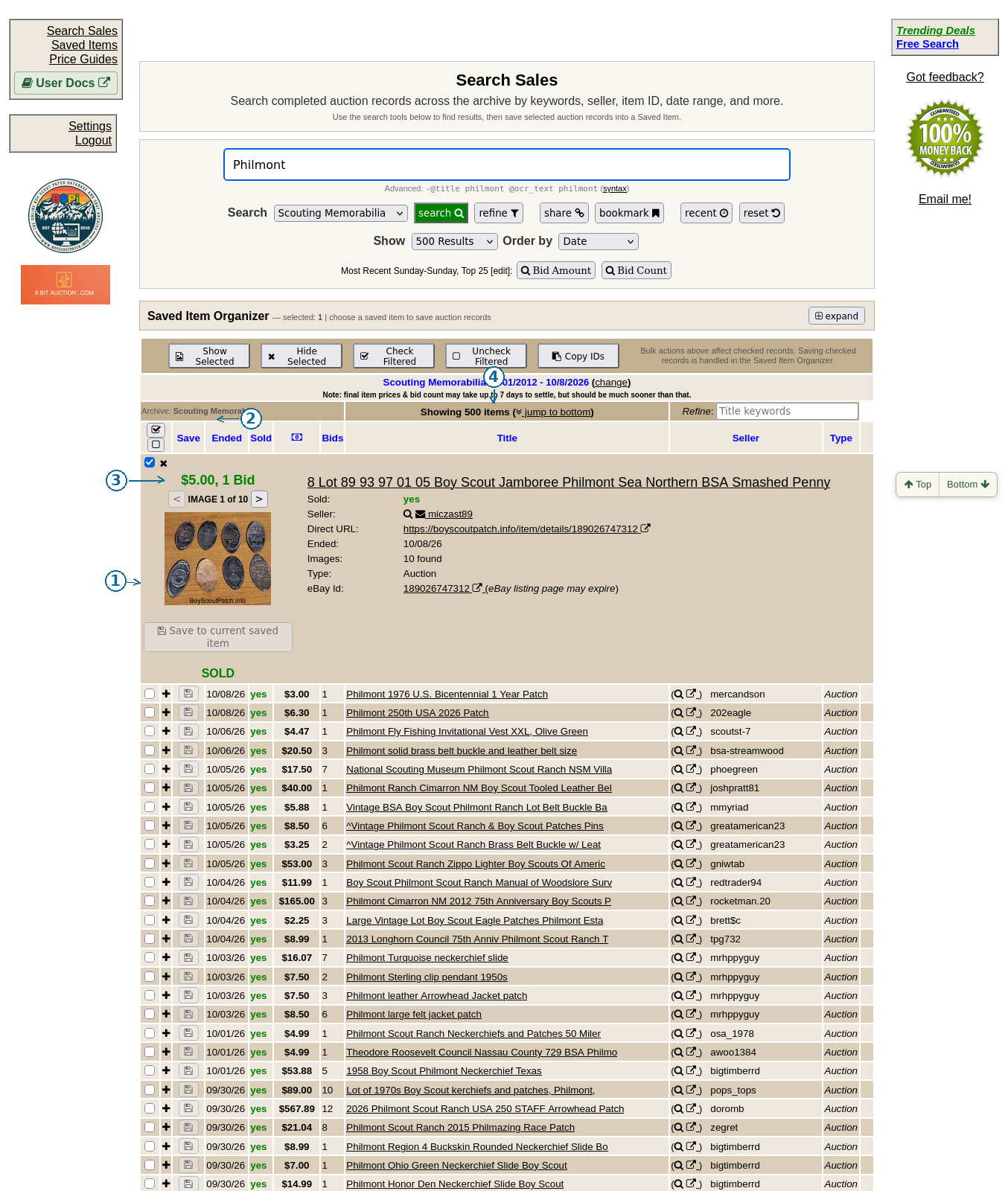Collapse the expanded record with X
This screenshot has width=1008, height=1191.
point(164,463)
